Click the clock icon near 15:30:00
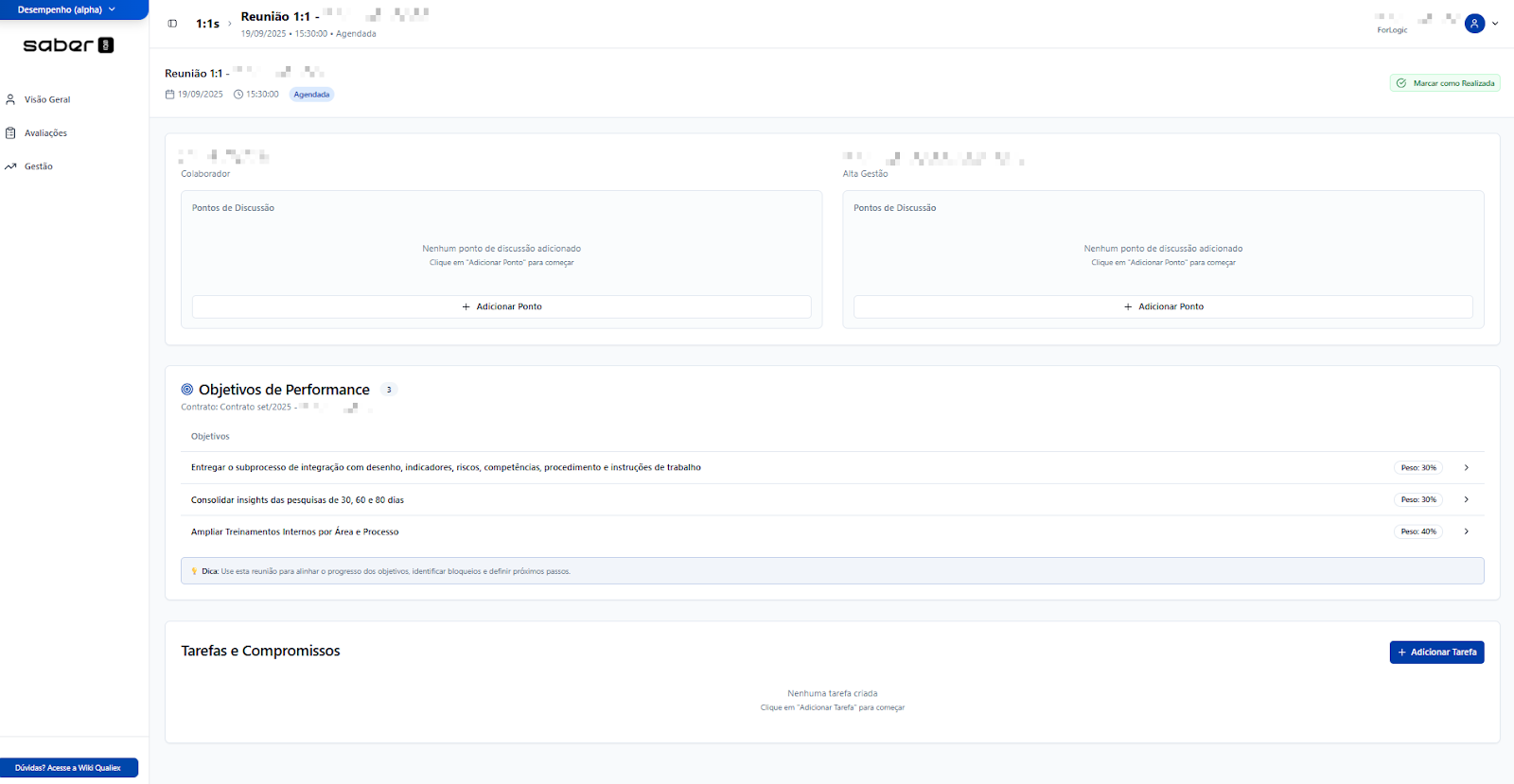 [x=238, y=95]
